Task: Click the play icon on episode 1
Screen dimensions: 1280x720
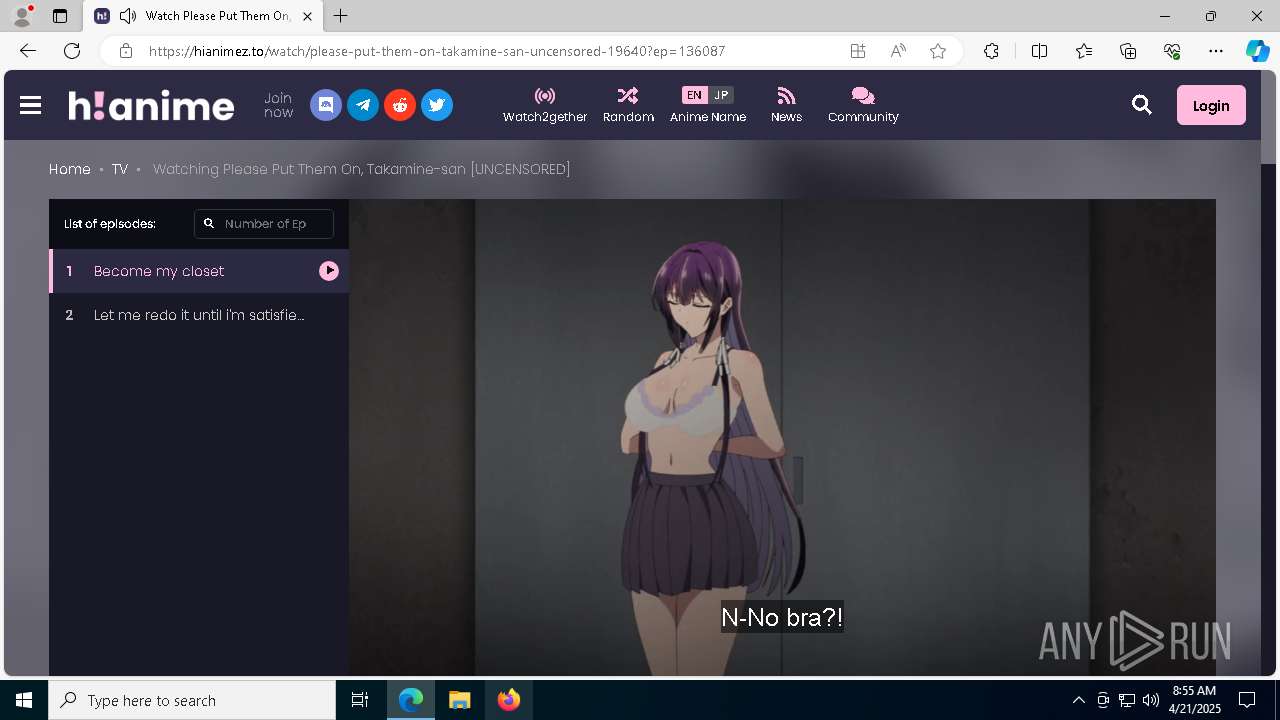Action: (x=329, y=271)
